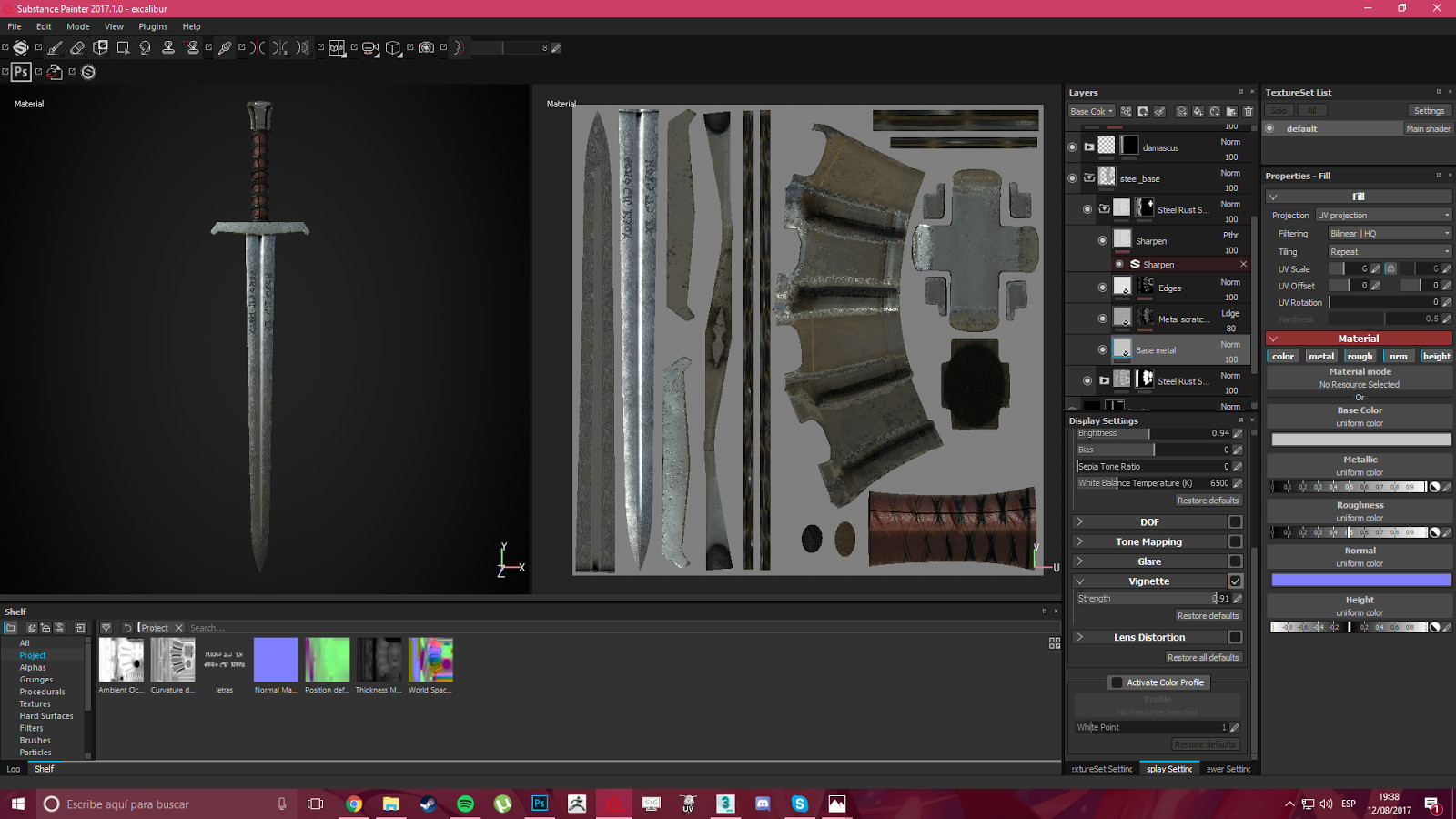Delete layer with the trash icon
Image resolution: width=1456 pixels, height=819 pixels.
1249,111
